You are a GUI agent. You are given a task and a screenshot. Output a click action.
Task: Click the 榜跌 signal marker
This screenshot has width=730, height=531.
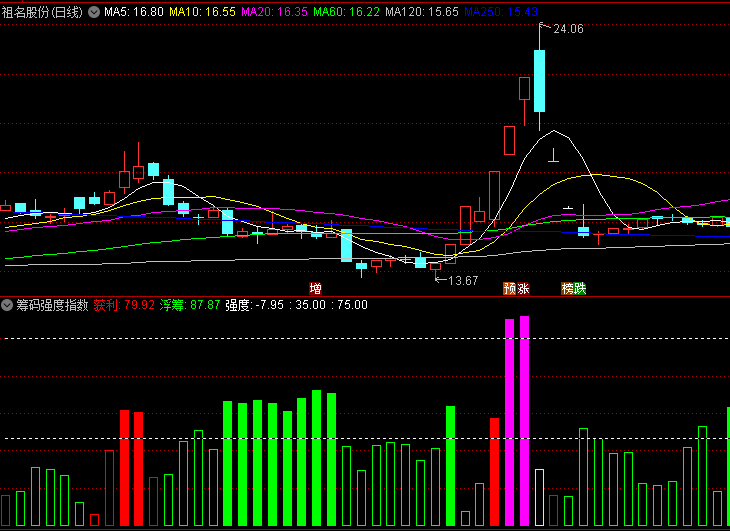tap(574, 289)
